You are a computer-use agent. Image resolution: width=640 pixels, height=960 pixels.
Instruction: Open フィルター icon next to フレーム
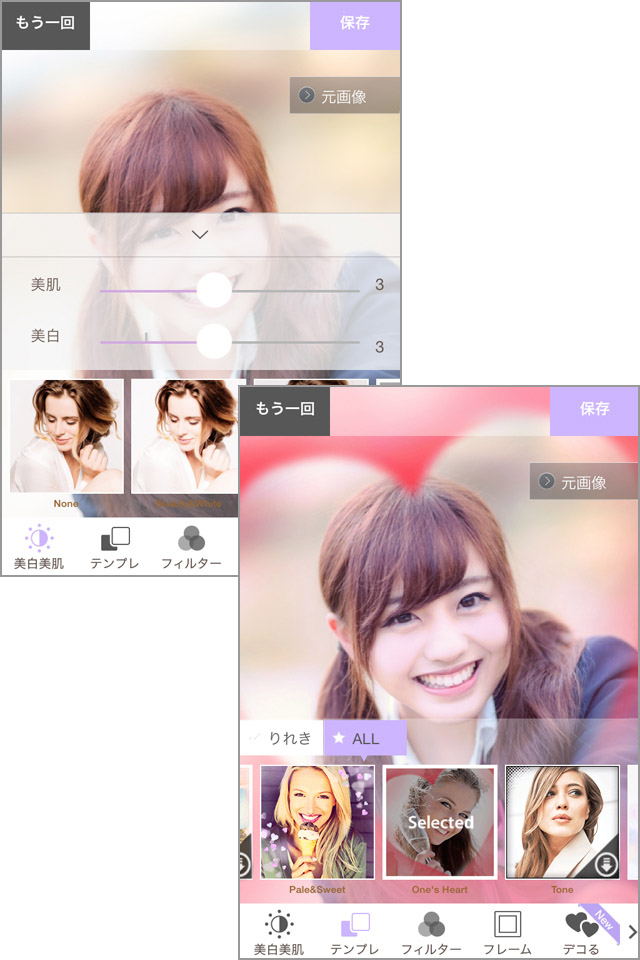(431, 925)
